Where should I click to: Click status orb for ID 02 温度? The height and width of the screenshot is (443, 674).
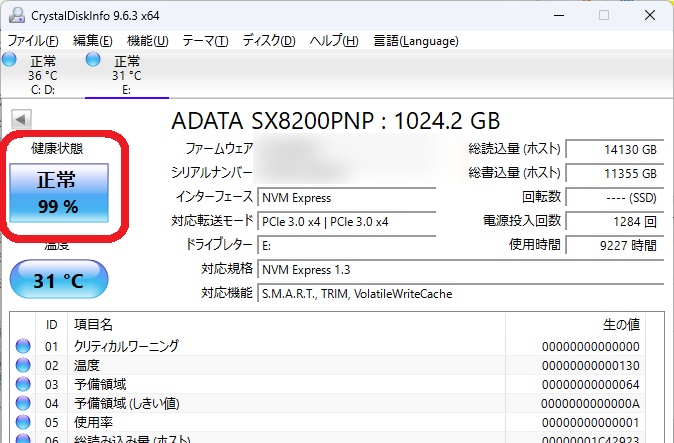pos(23,365)
